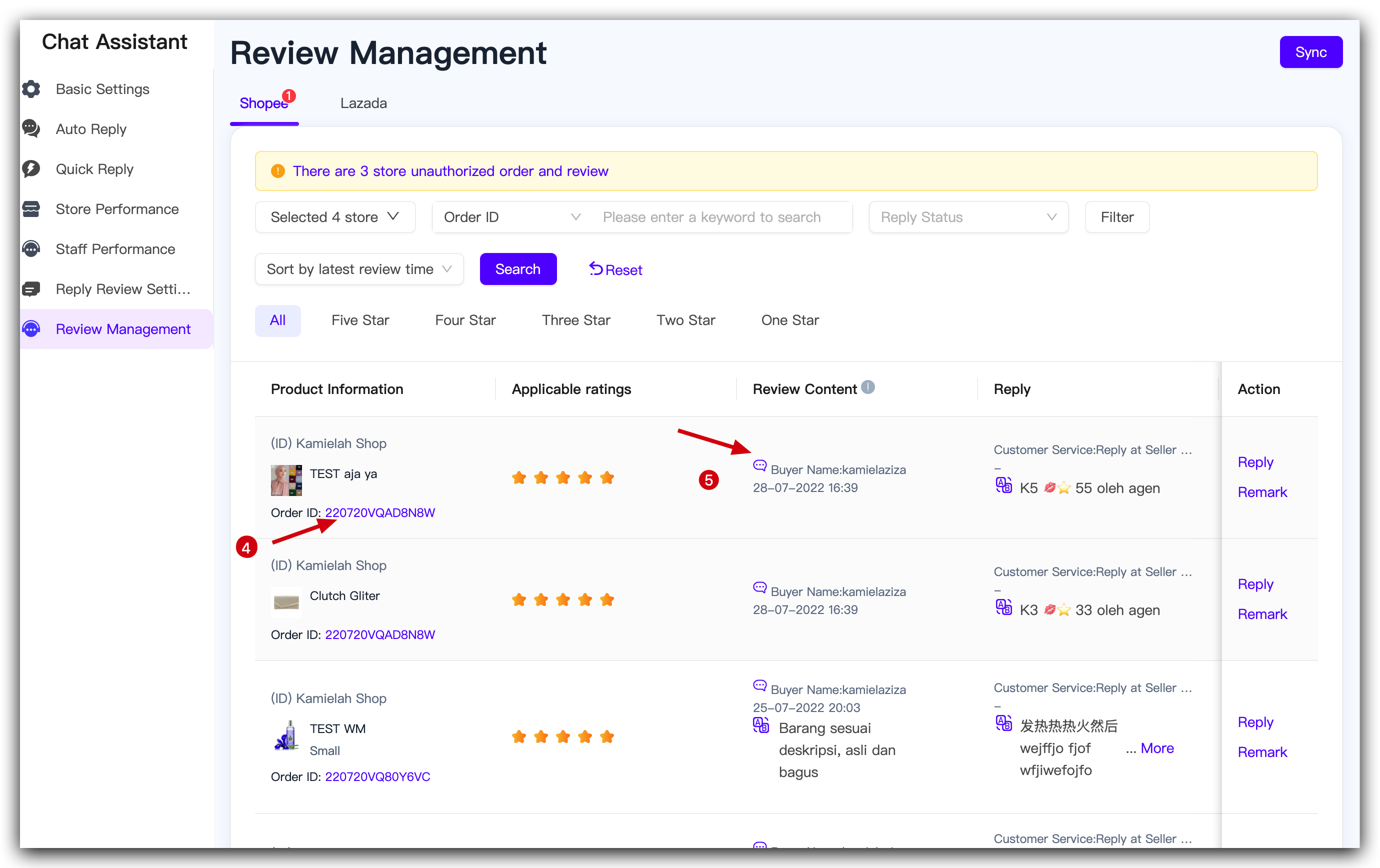Open Basic Settings in sidebar
Screen dimensions: 1380x868
[116, 89]
